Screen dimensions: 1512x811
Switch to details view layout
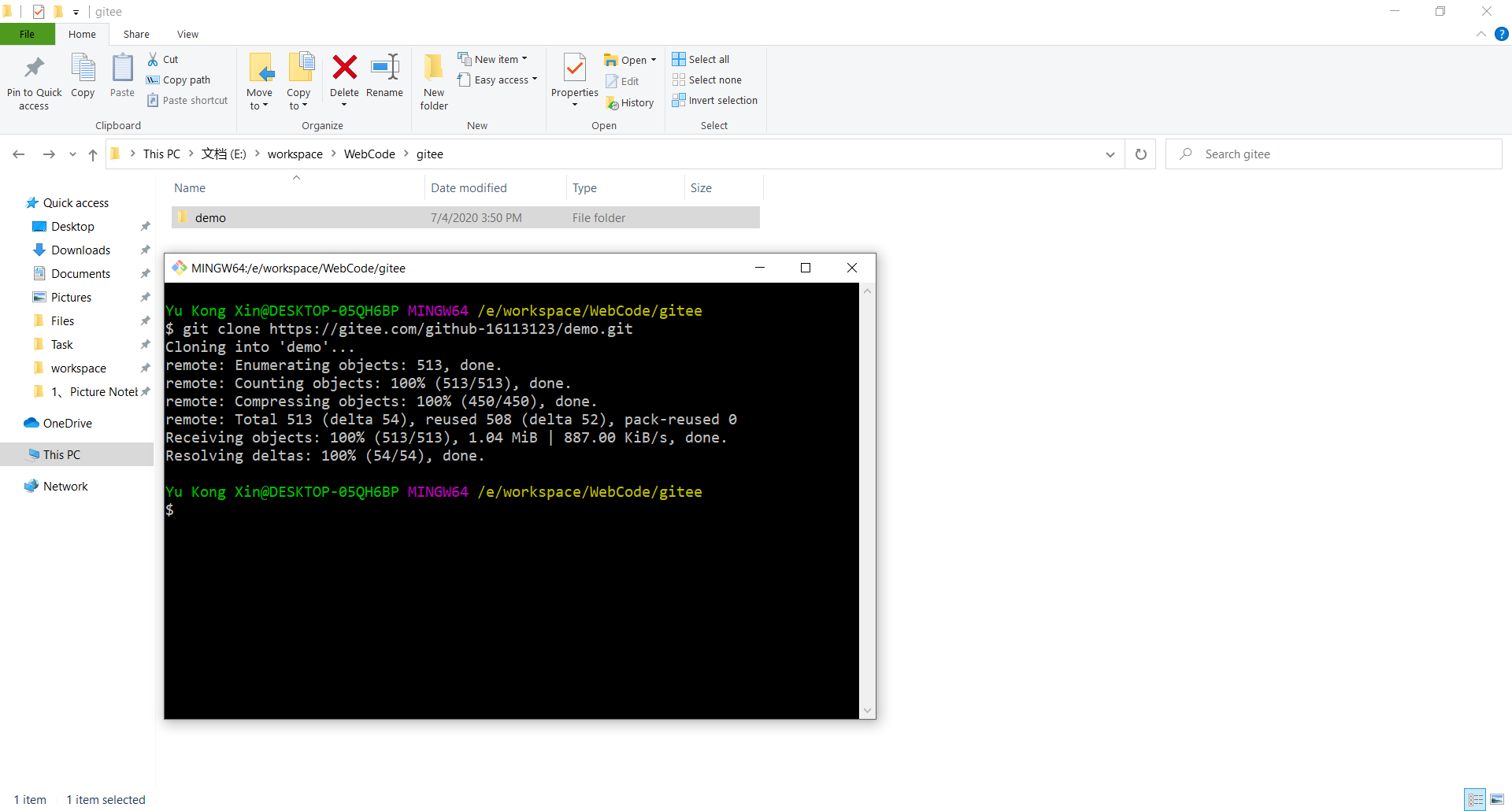pyautogui.click(x=1475, y=799)
